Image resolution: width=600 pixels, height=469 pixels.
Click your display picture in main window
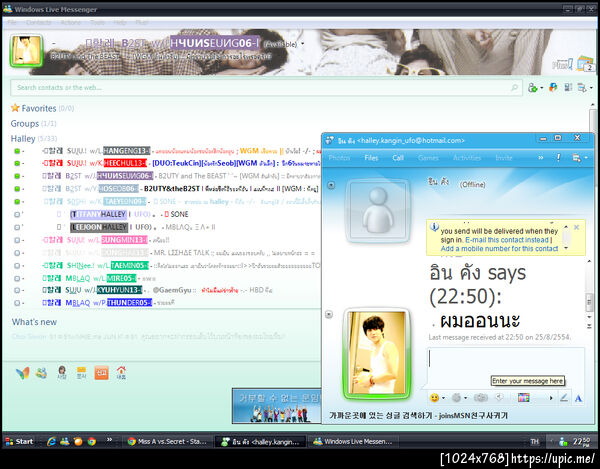(x=26, y=51)
